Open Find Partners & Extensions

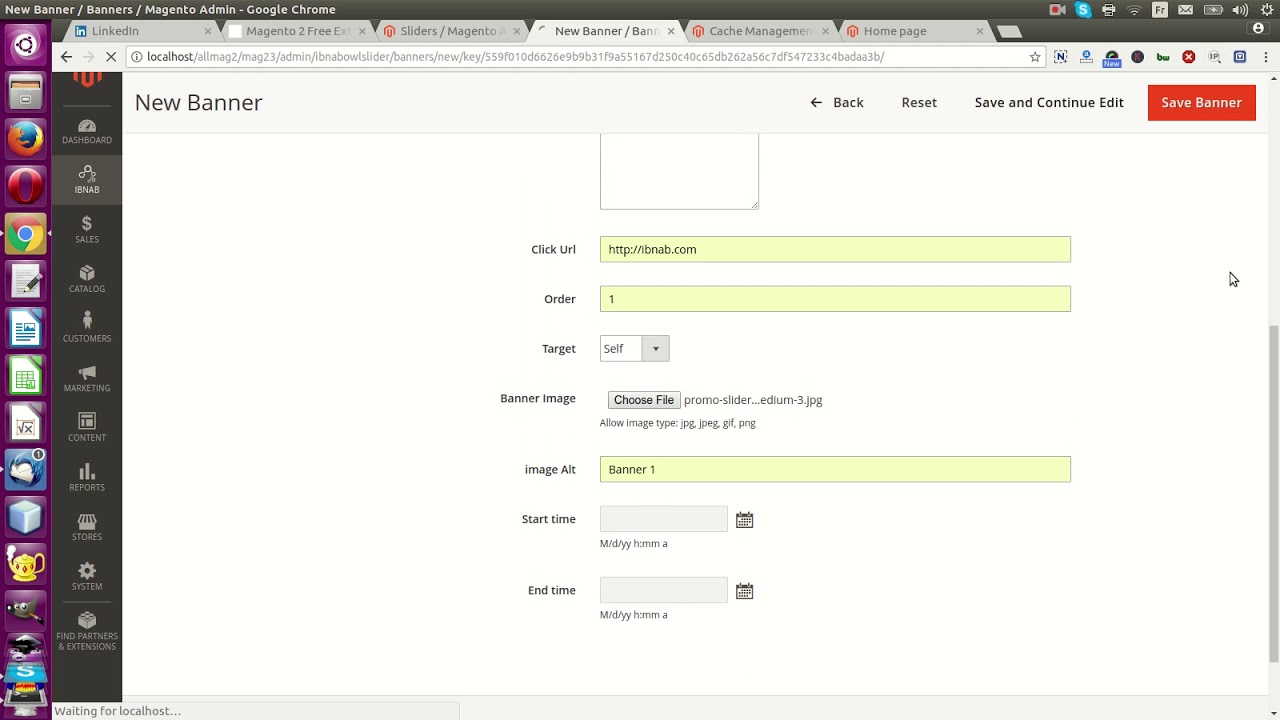(x=87, y=632)
